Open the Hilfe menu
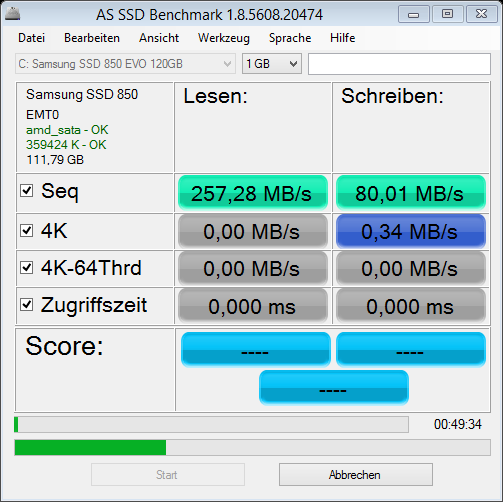The image size is (503, 502). (x=343, y=38)
